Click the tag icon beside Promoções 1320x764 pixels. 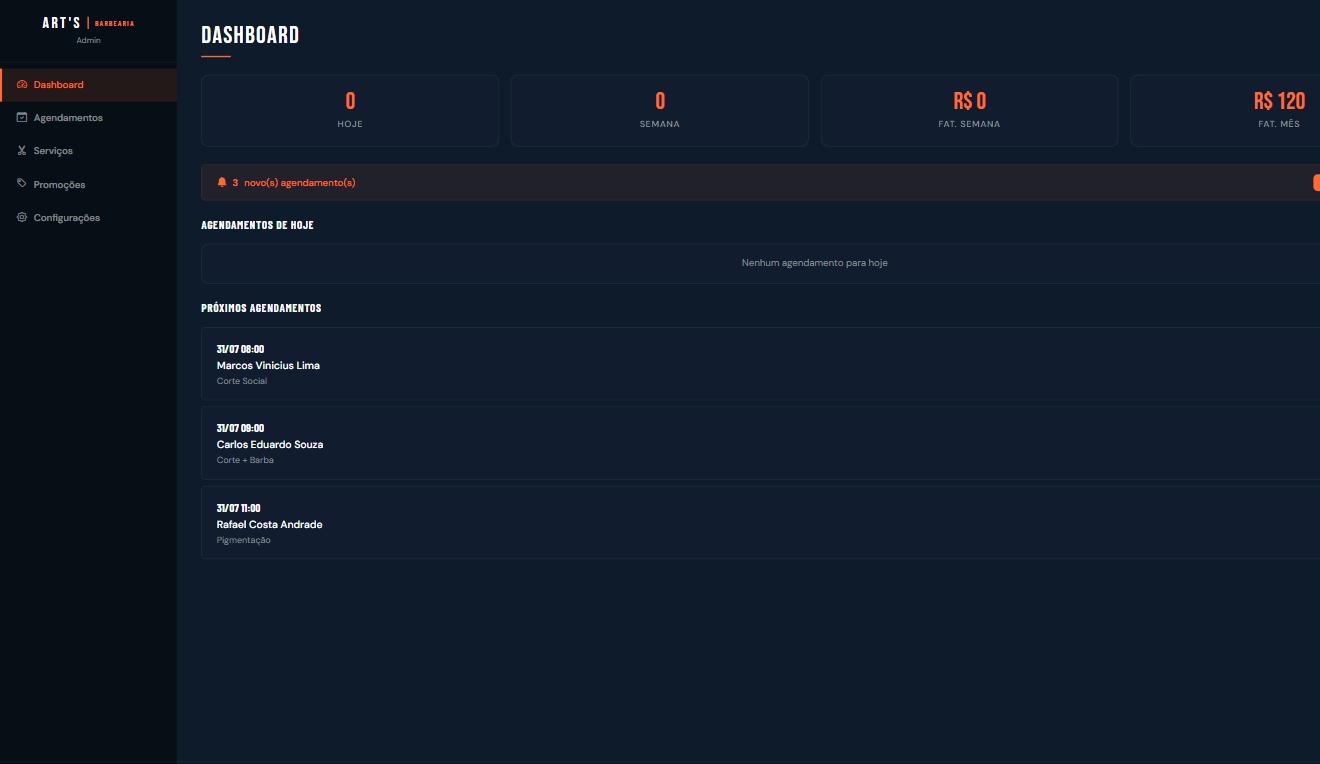[x=22, y=184]
